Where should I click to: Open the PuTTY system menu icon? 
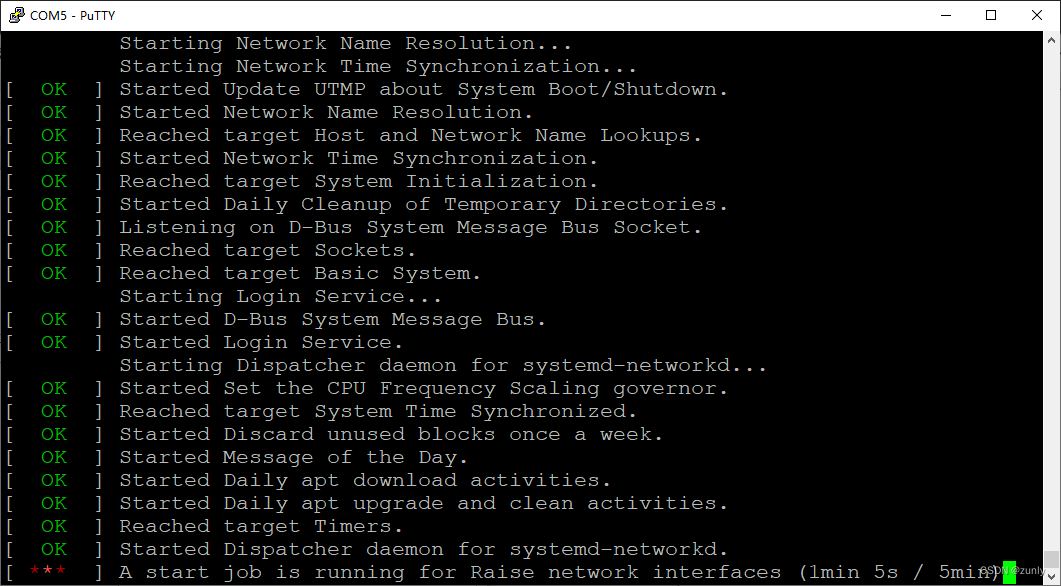click(16, 15)
